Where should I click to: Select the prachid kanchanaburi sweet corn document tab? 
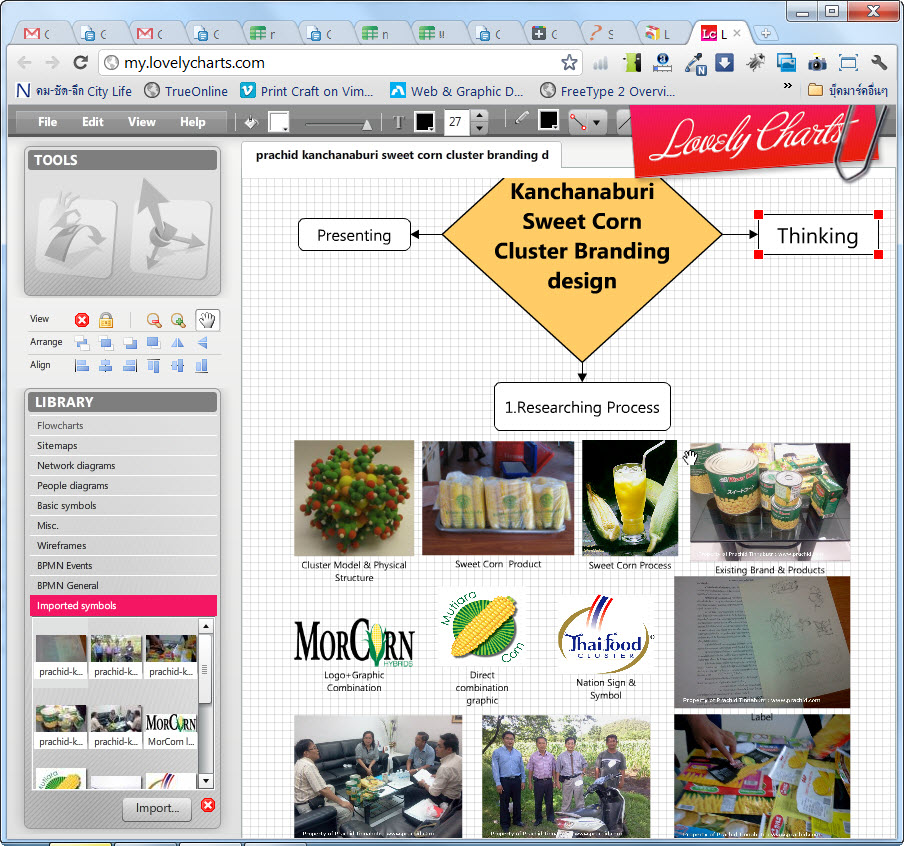point(402,155)
